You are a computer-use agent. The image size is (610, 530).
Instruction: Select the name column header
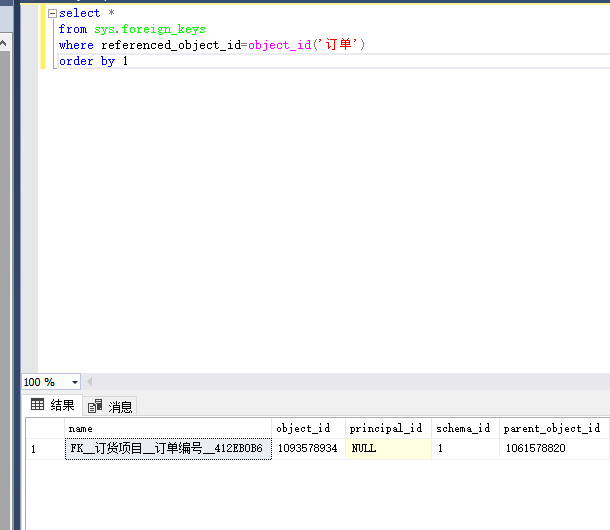pos(168,428)
